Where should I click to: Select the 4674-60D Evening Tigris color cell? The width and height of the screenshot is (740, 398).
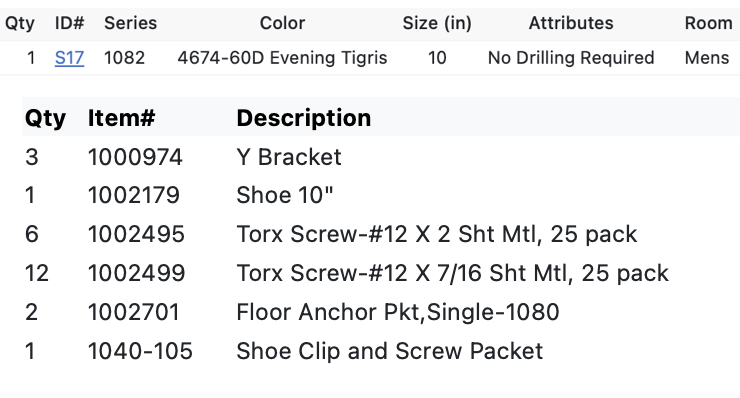[x=282, y=58]
